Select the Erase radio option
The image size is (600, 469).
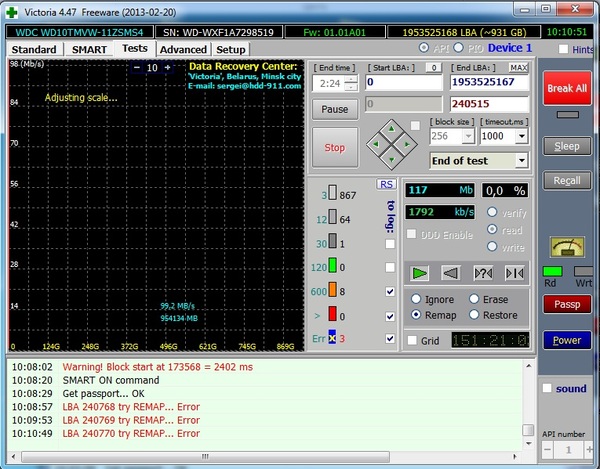pyautogui.click(x=473, y=299)
